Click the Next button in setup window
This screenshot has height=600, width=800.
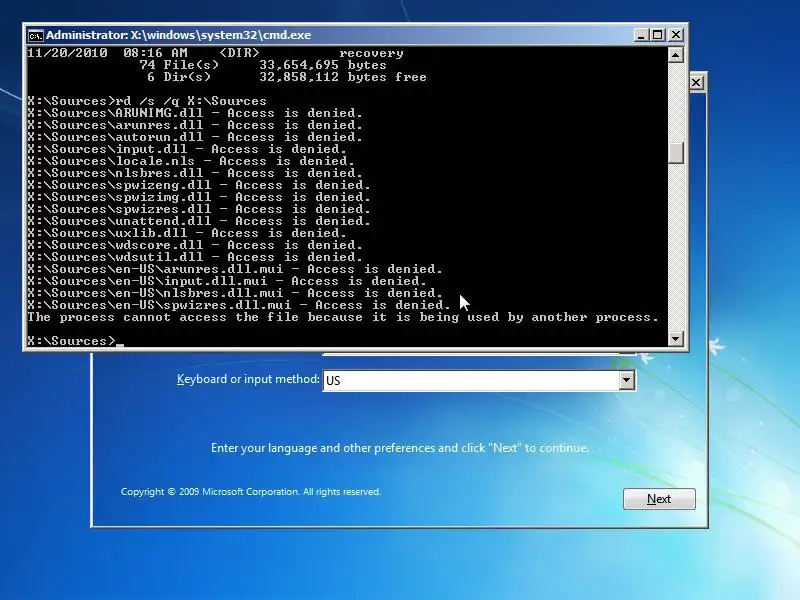tap(659, 498)
